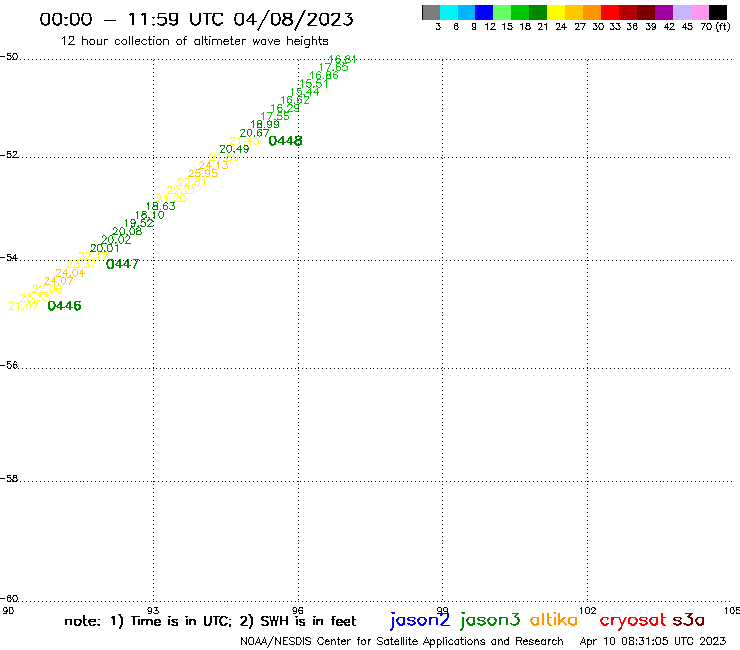
Task: Click the s3a satellite legend label
Action: coord(689,621)
